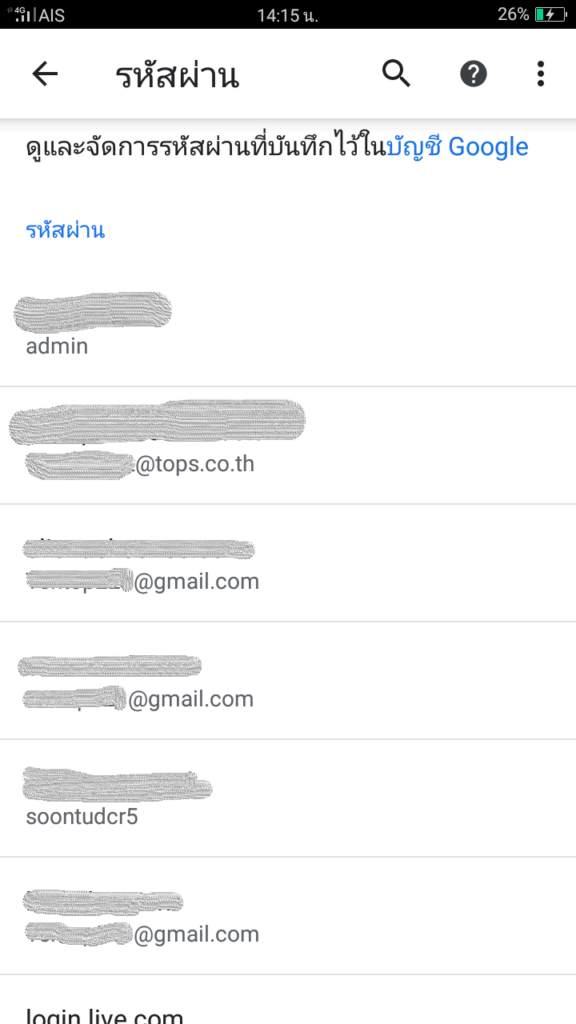Open the last @gmail.com password entry
Viewport: 576px width, 1024px height.
288,916
